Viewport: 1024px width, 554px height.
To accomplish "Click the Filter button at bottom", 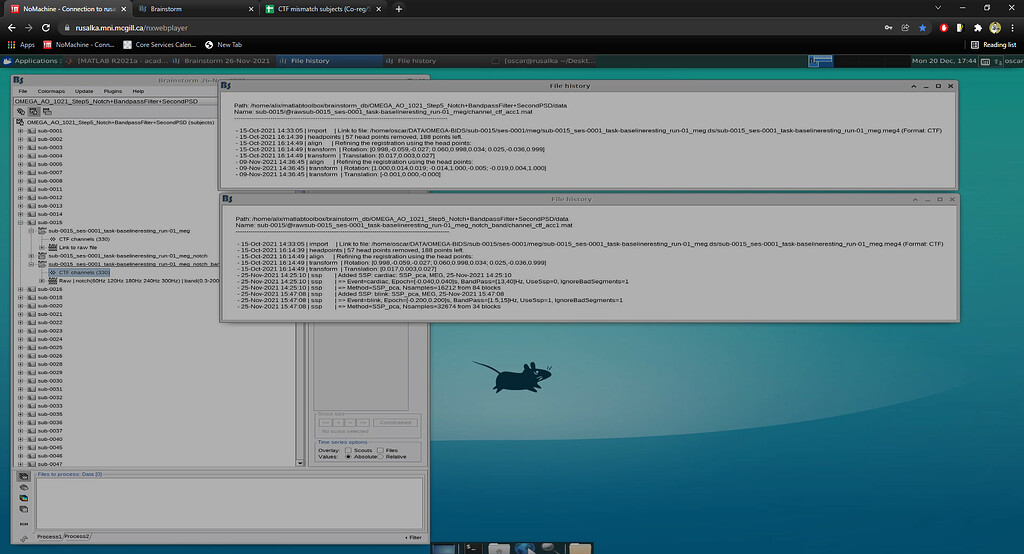I will pyautogui.click(x=414, y=537).
